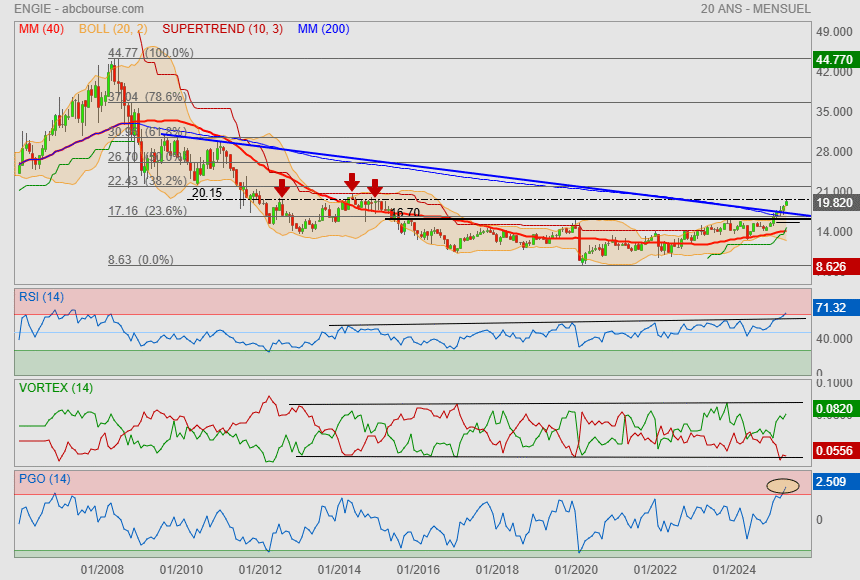Click the rightmost red down arrow marker

(374, 188)
